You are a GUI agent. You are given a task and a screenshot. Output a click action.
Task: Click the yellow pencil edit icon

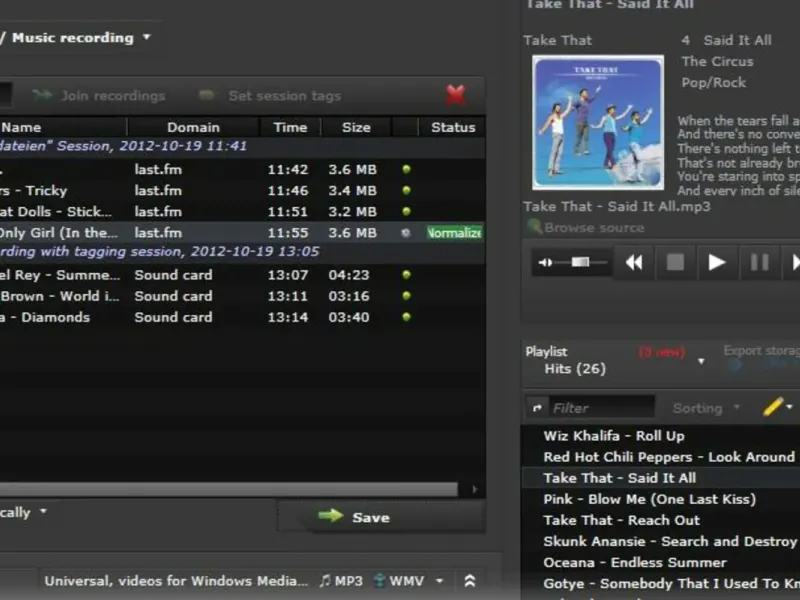[x=773, y=407]
